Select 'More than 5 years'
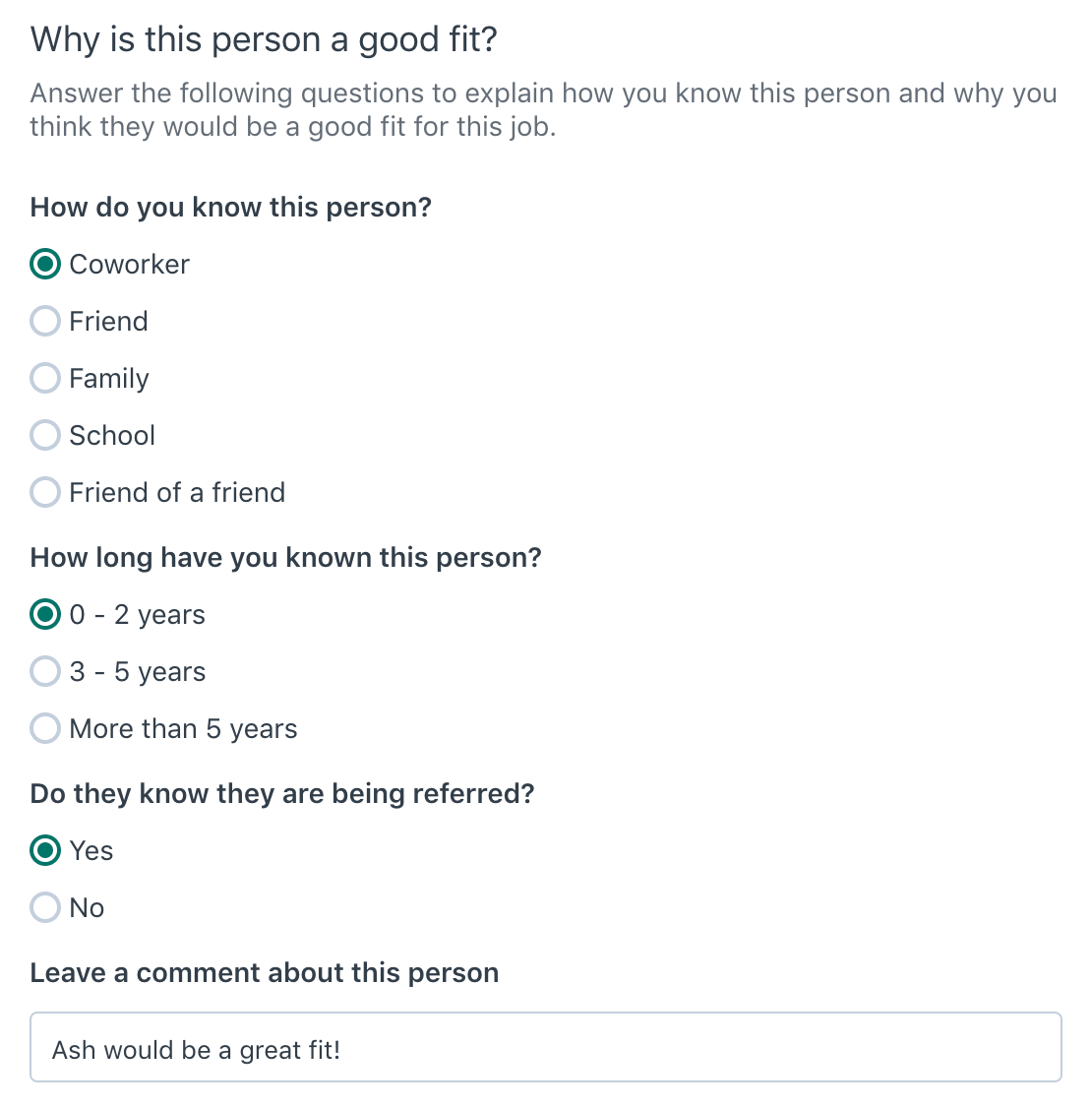Screen dimensions: 1092x1108 tap(44, 728)
